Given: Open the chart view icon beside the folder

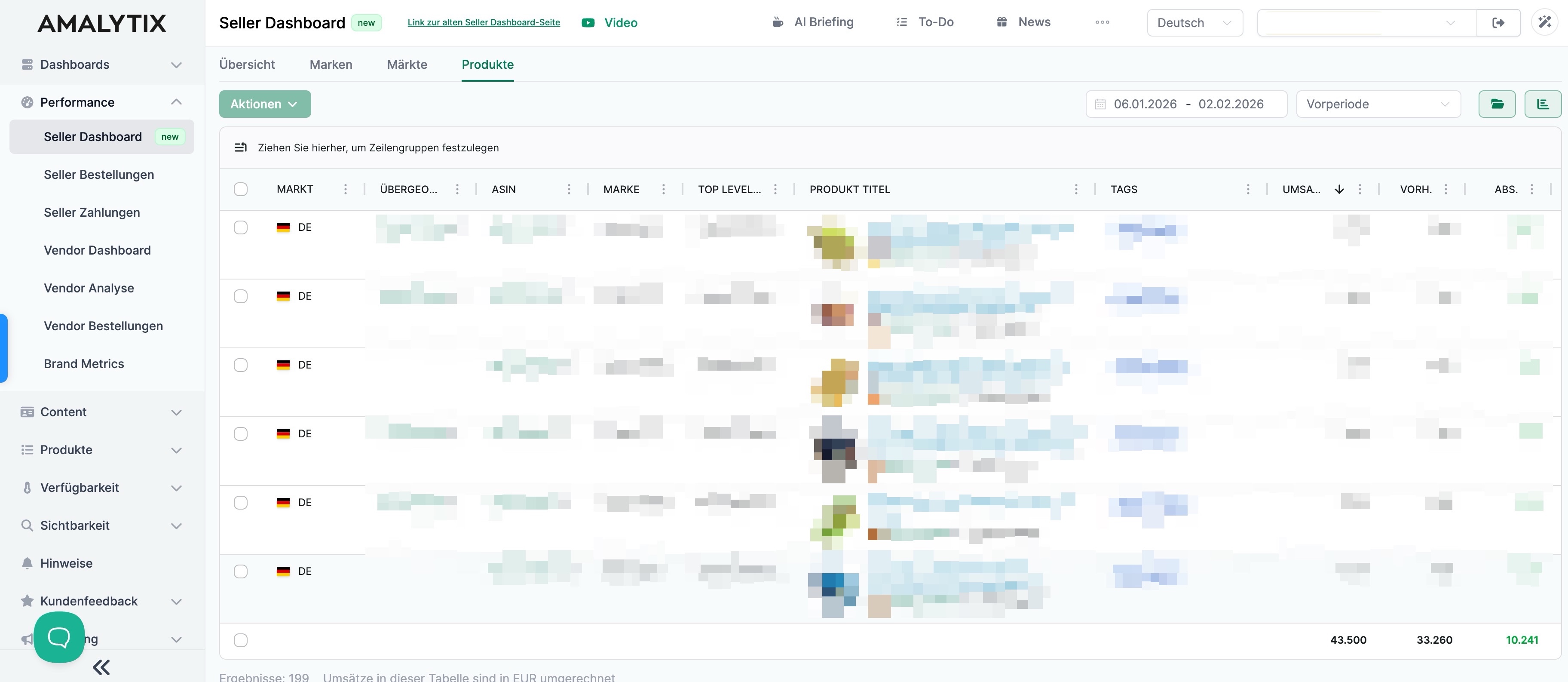Looking at the screenshot, I should (x=1543, y=104).
